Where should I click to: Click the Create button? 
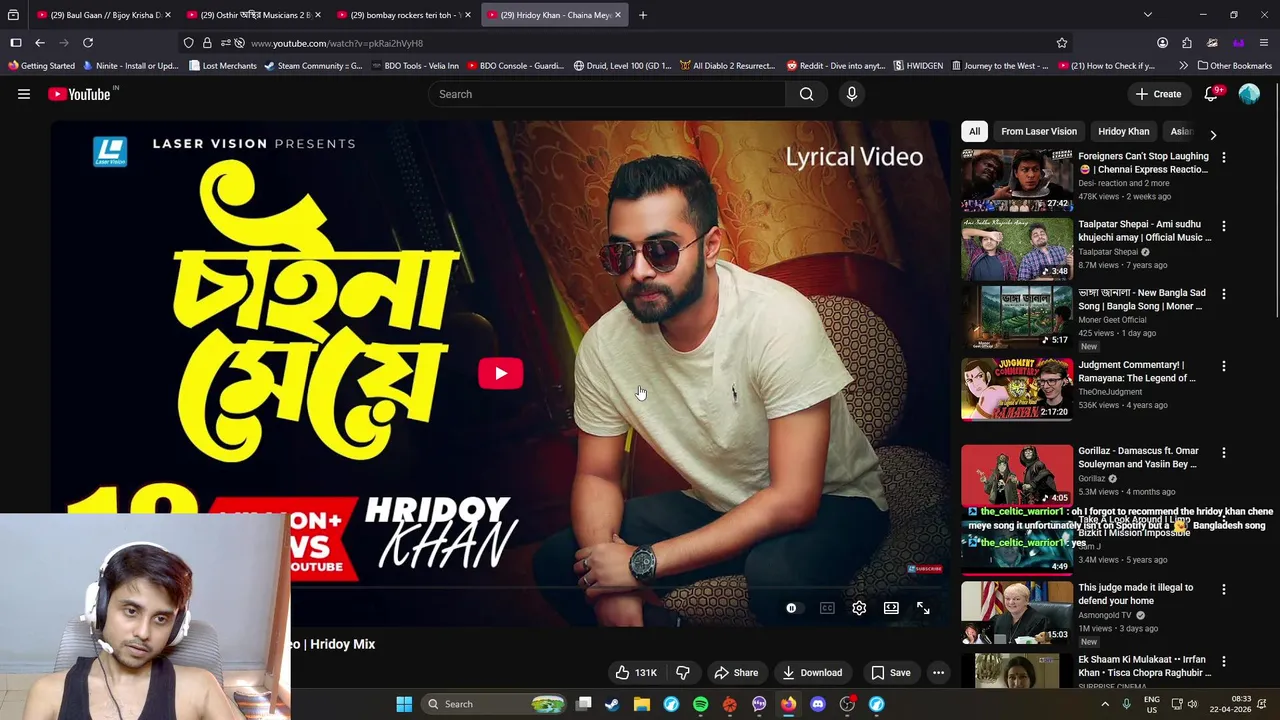[1158, 94]
